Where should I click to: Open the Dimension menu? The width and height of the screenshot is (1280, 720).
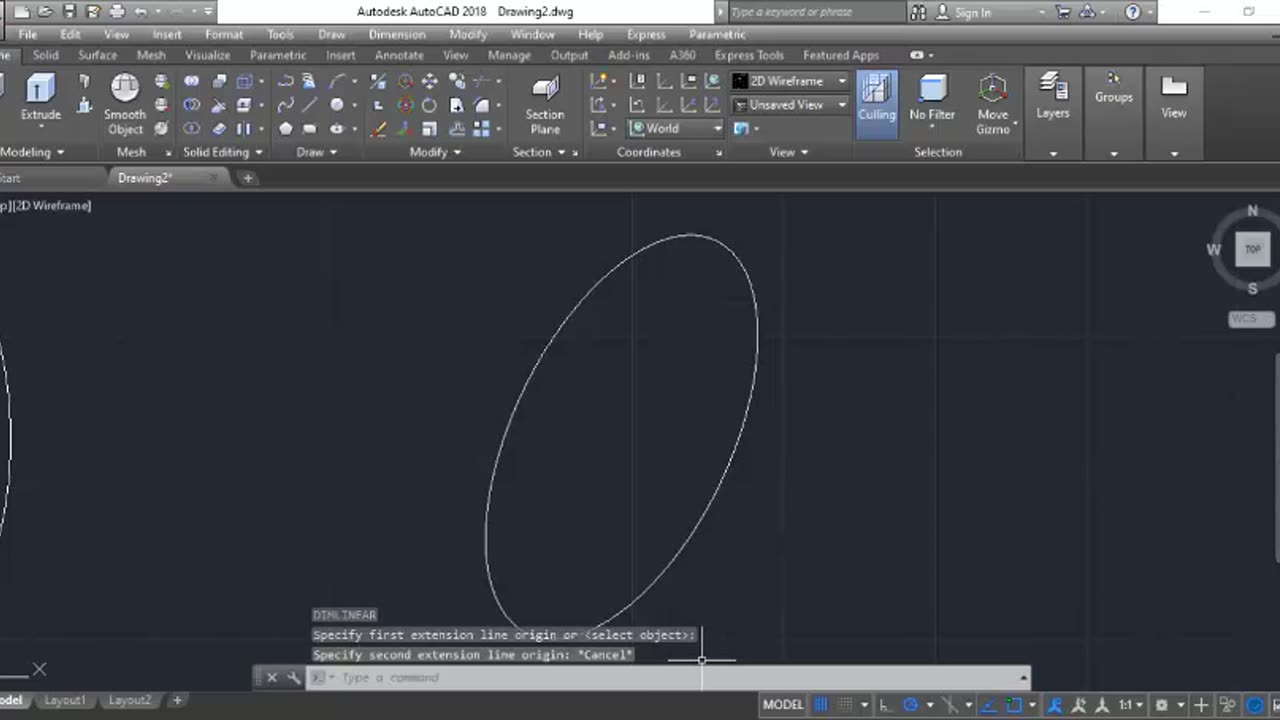click(x=397, y=34)
